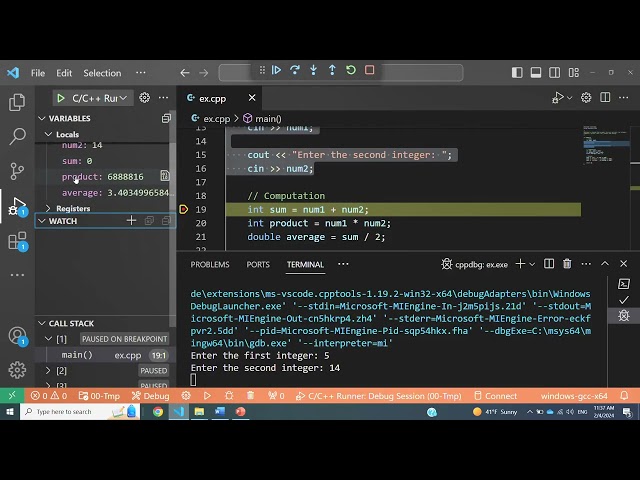Stop the debug session

[x=369, y=70]
